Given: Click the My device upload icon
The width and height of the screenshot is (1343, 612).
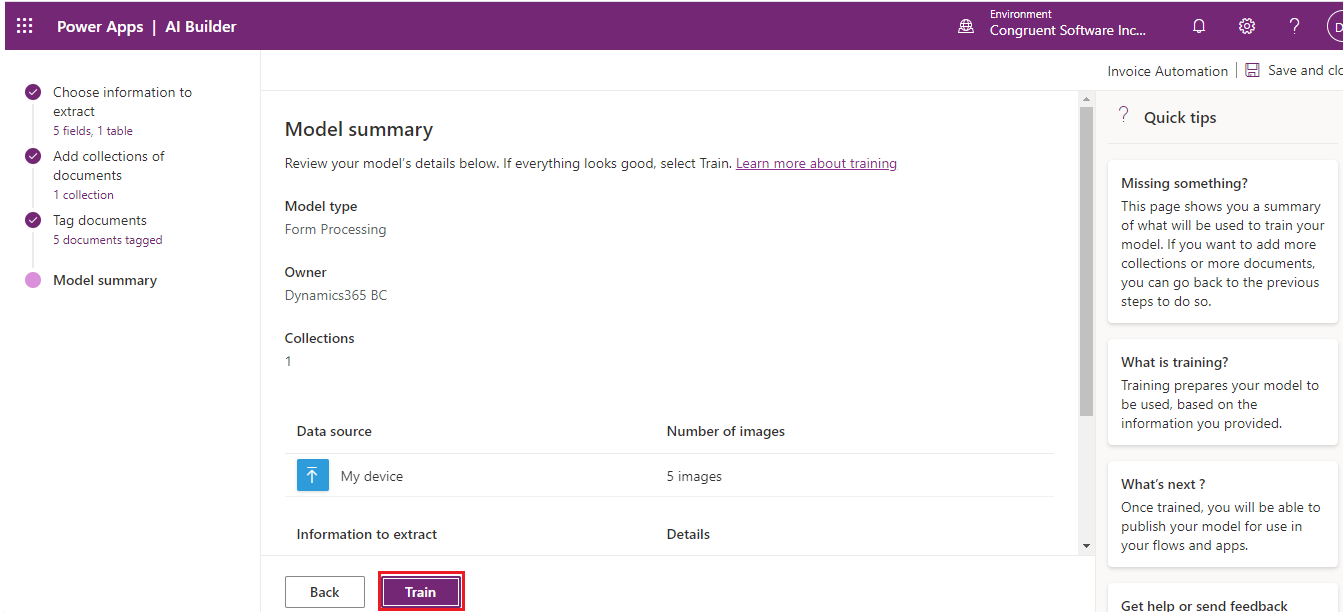Looking at the screenshot, I should click(x=313, y=475).
